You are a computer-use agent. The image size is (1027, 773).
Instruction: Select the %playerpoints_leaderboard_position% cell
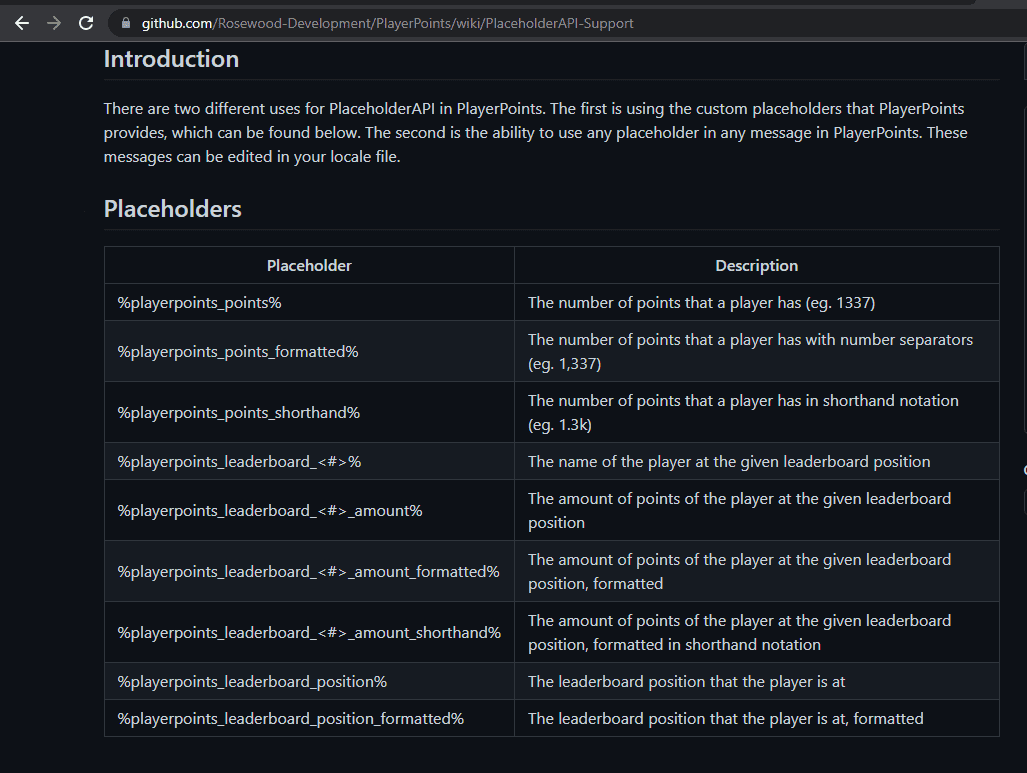(252, 681)
